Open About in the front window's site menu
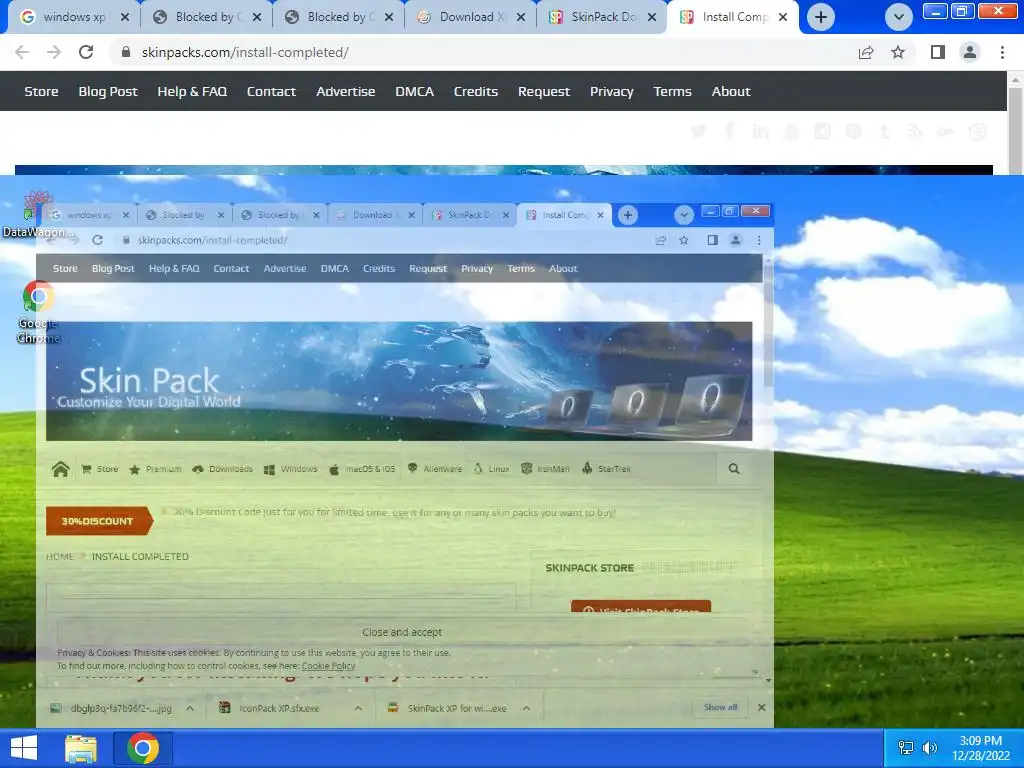Image resolution: width=1024 pixels, height=768 pixels. pyautogui.click(x=731, y=91)
